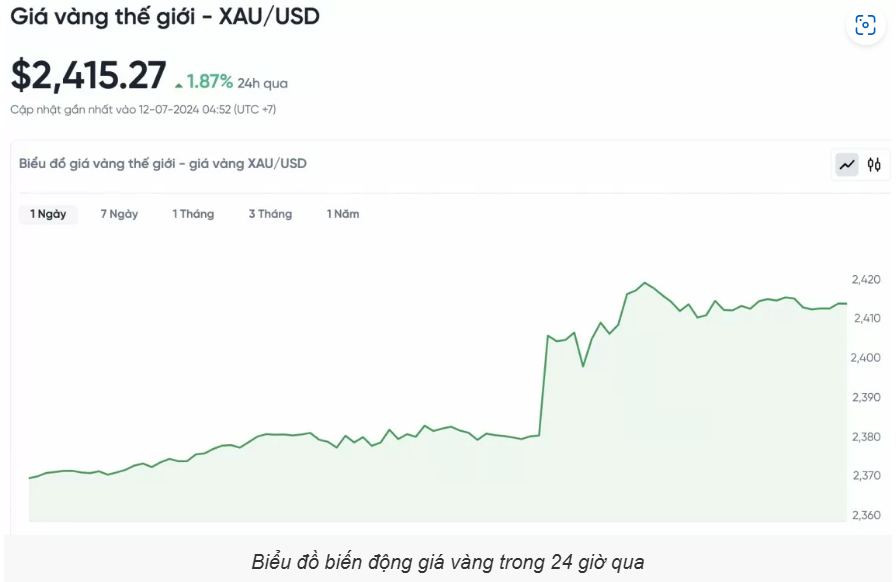Click the 2,390 y-axis label
The width and height of the screenshot is (896, 582).
[866, 397]
